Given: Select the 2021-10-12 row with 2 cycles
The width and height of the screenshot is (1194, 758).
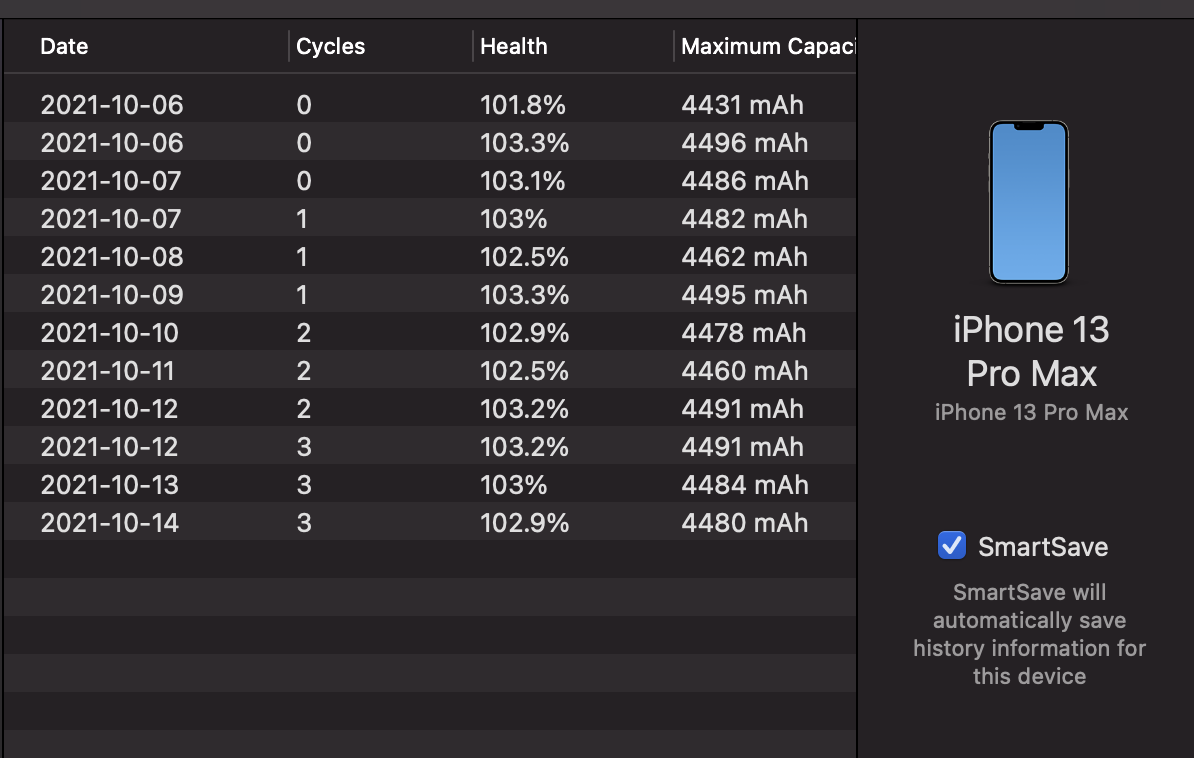Looking at the screenshot, I should pos(110,409).
